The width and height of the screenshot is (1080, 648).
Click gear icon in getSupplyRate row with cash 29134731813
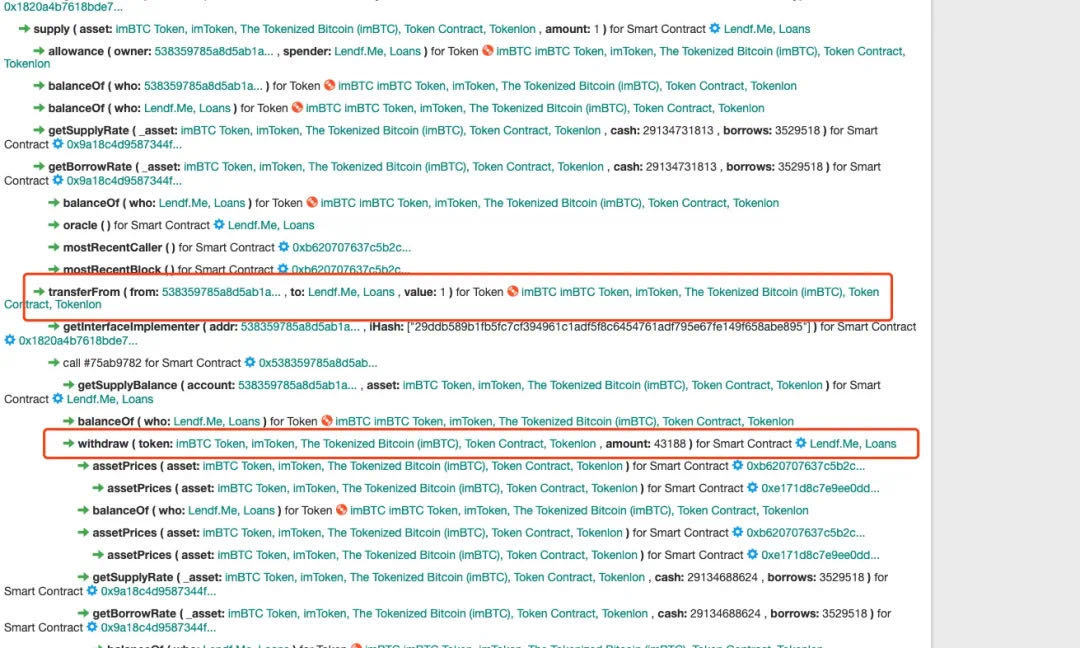coord(58,144)
